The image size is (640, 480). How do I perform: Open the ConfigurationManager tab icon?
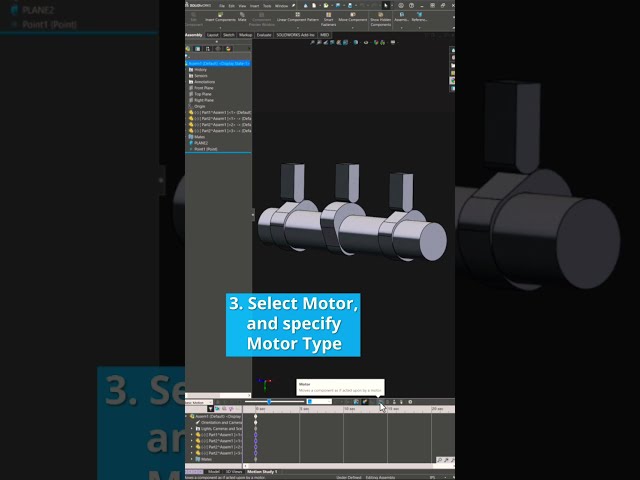208,49
